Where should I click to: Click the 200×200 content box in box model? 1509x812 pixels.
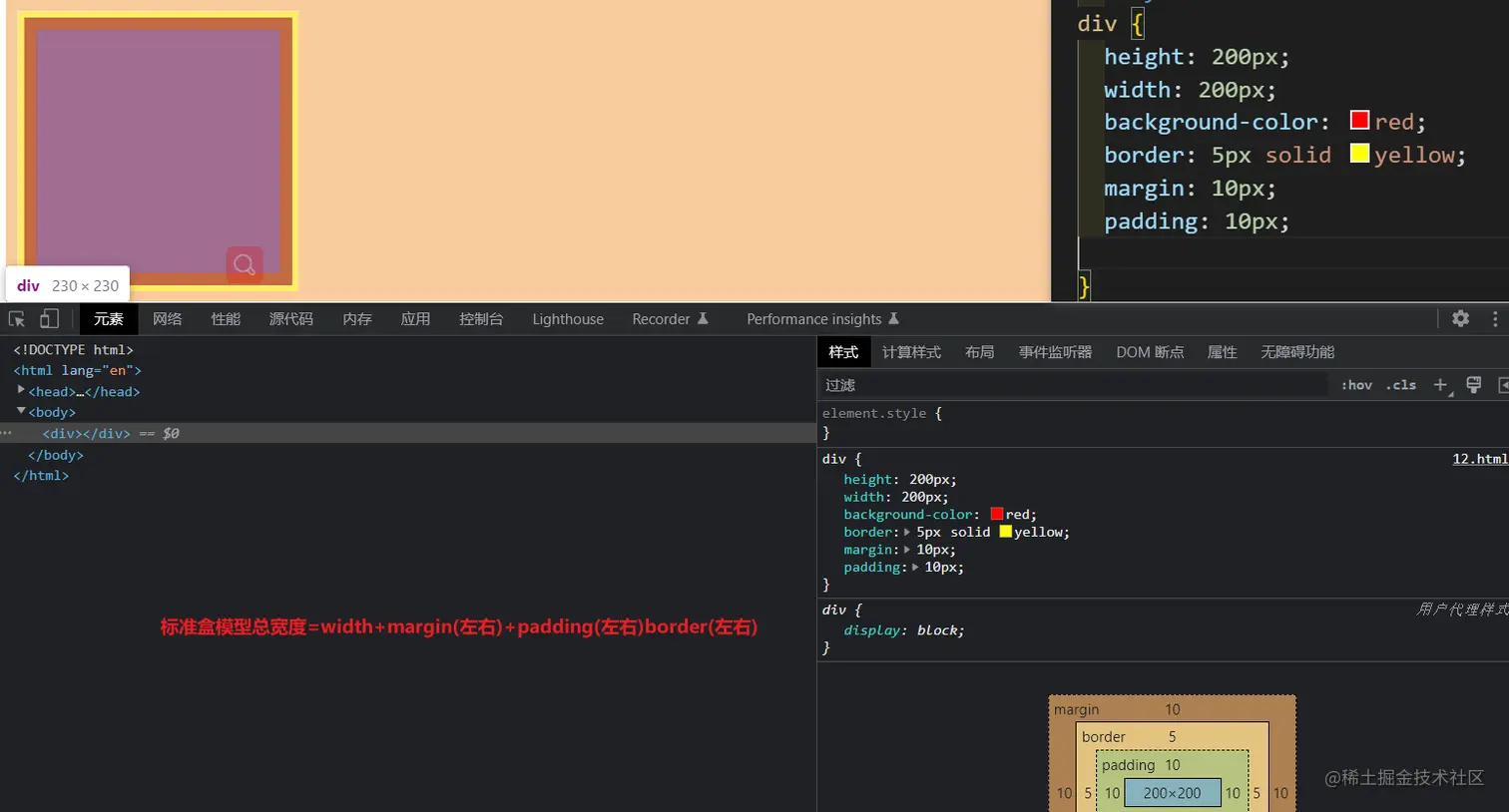click(1172, 793)
